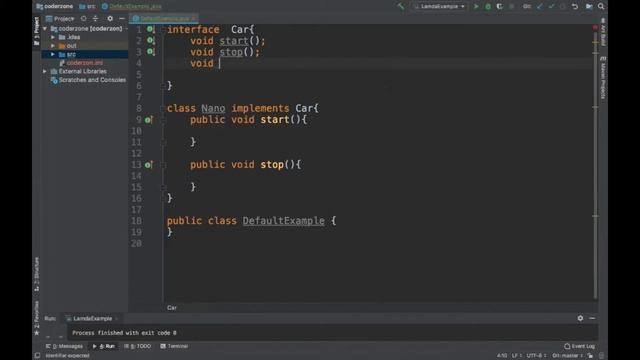Open the LamdaExample run configuration dropdown
The width and height of the screenshot is (640, 360).
pyautogui.click(x=439, y=7)
